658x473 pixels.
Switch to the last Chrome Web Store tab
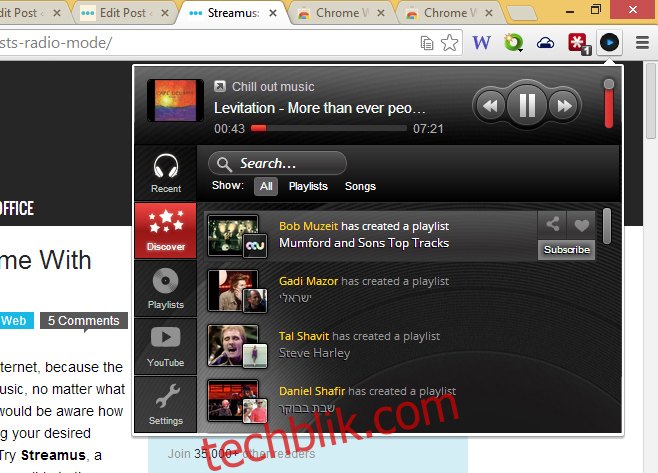pyautogui.click(x=449, y=13)
